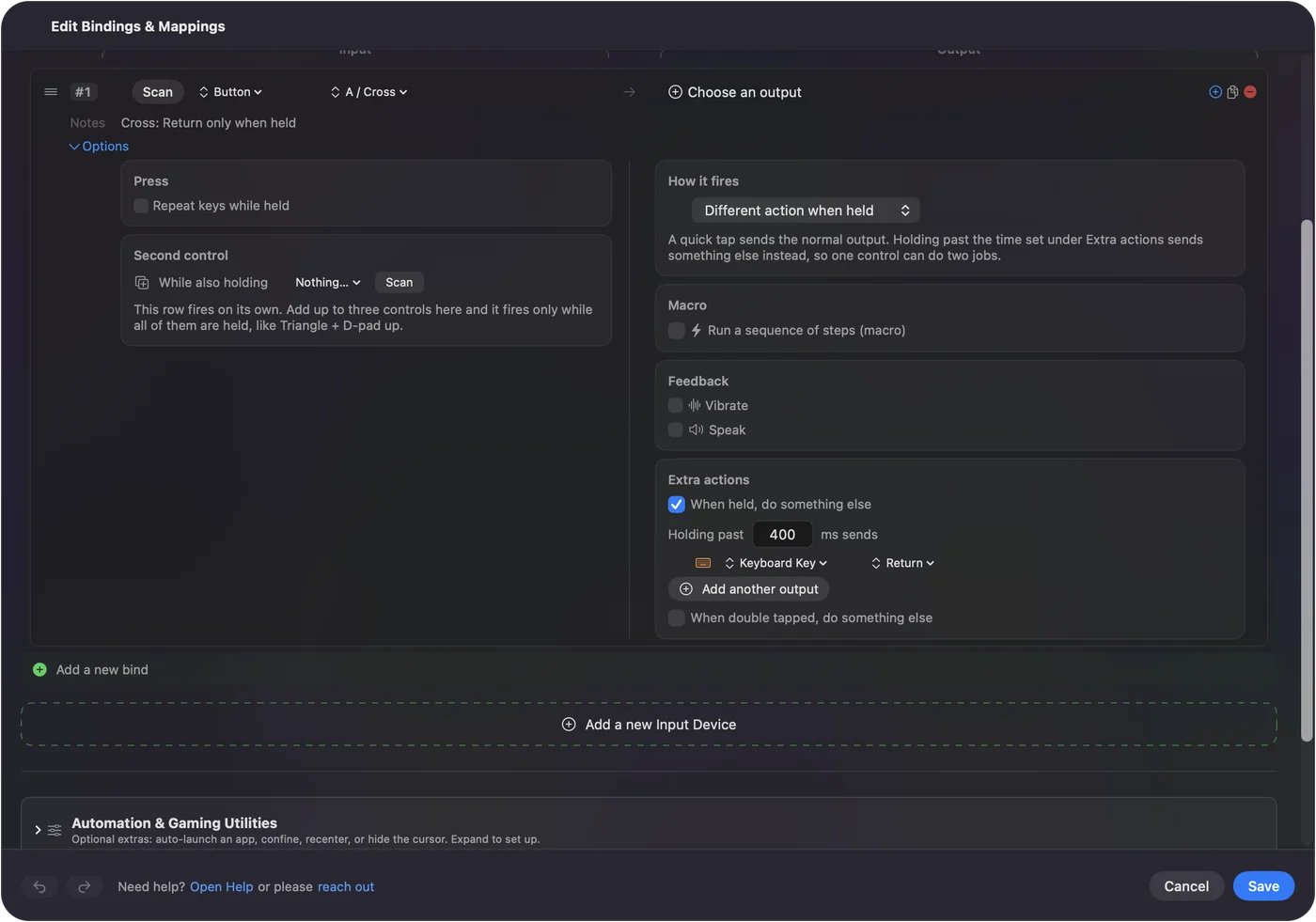Screen dimensions: 1316x922
Task: Save the bindings
Action: pyautogui.click(x=1263, y=886)
